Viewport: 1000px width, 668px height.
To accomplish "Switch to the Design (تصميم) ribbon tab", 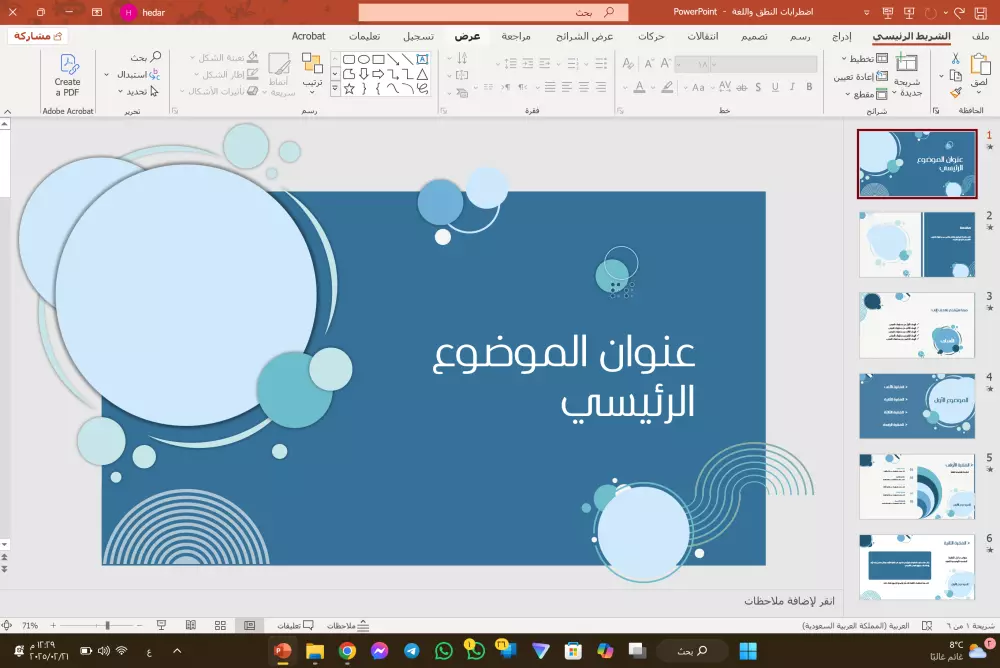I will click(x=753, y=36).
